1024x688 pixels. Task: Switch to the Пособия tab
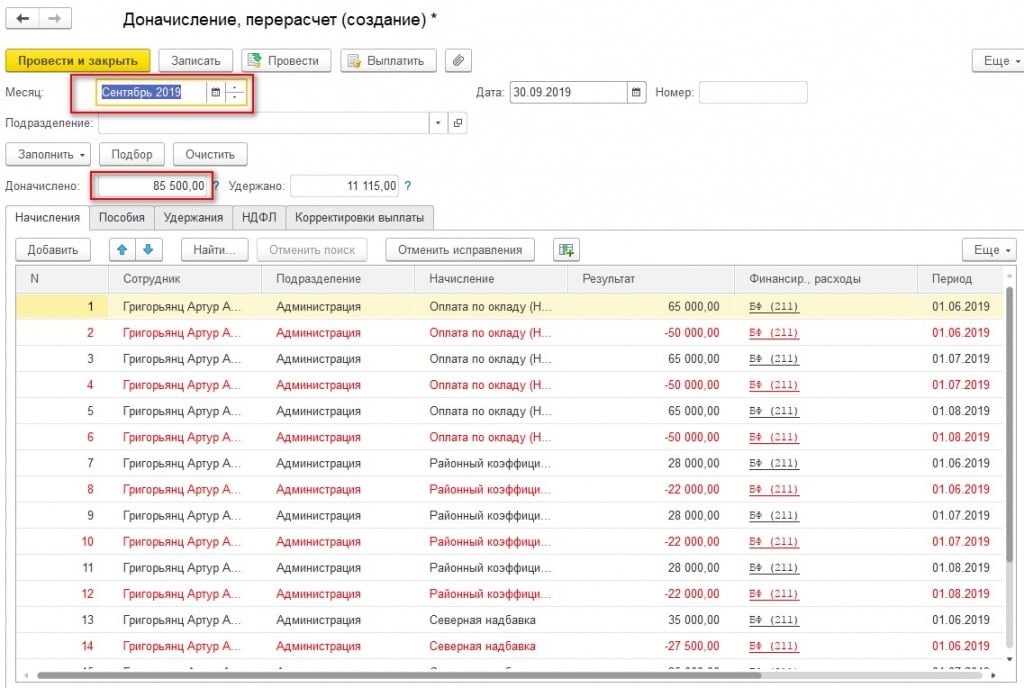pos(121,217)
